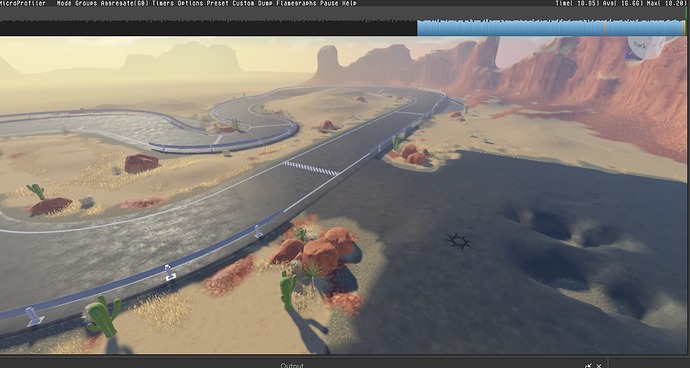This screenshot has width=690, height=368.
Task: Click the Dump button
Action: (x=265, y=3)
